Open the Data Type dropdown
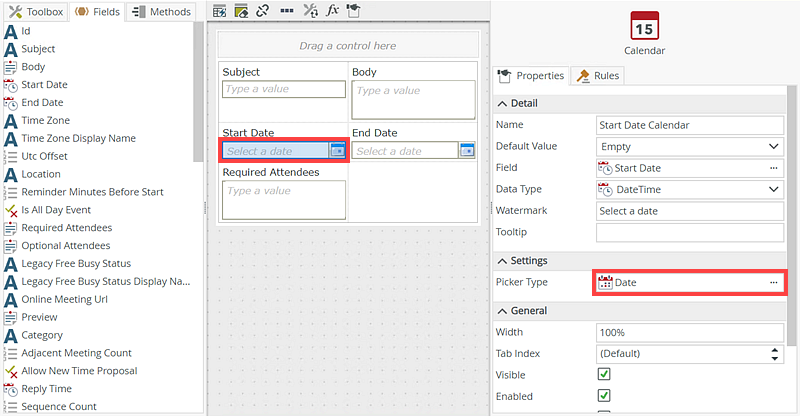The image size is (800, 416). point(773,189)
